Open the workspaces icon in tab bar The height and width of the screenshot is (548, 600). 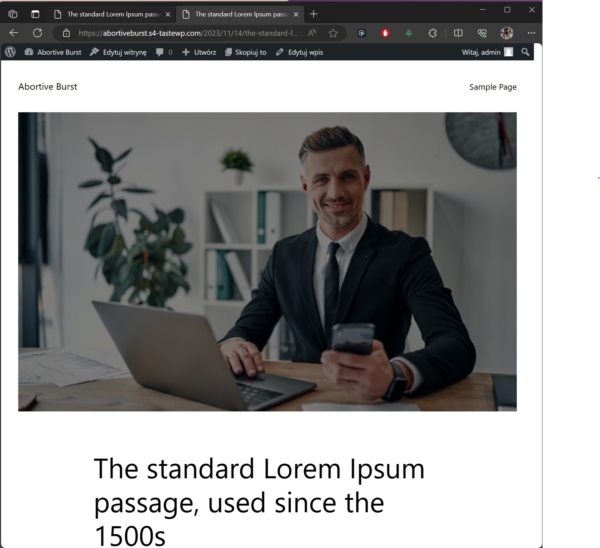click(13, 14)
